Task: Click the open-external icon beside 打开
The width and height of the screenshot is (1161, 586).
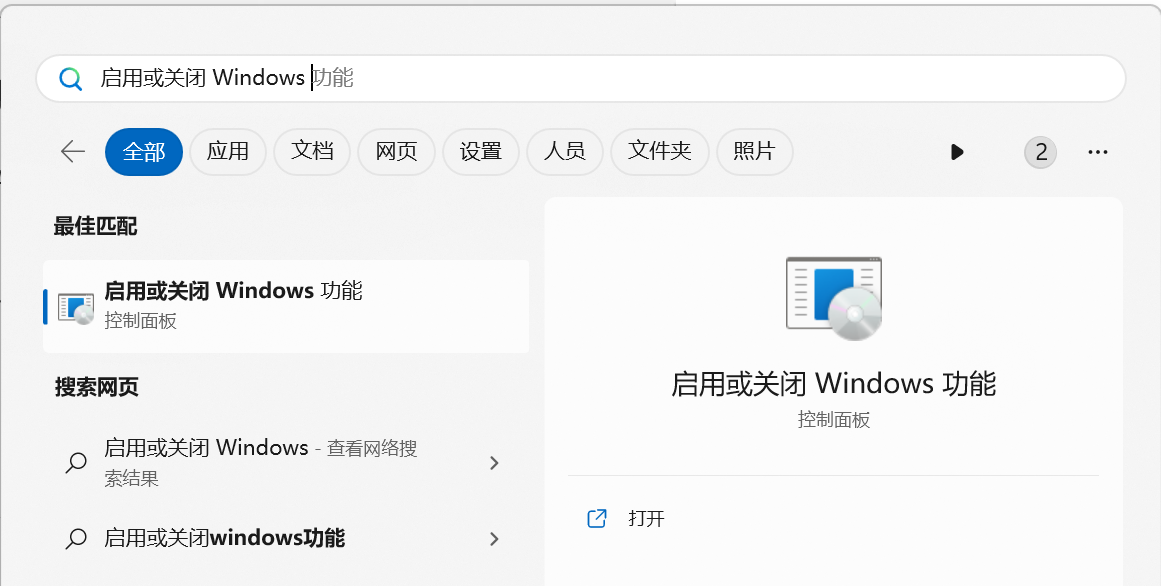Action: coord(597,518)
